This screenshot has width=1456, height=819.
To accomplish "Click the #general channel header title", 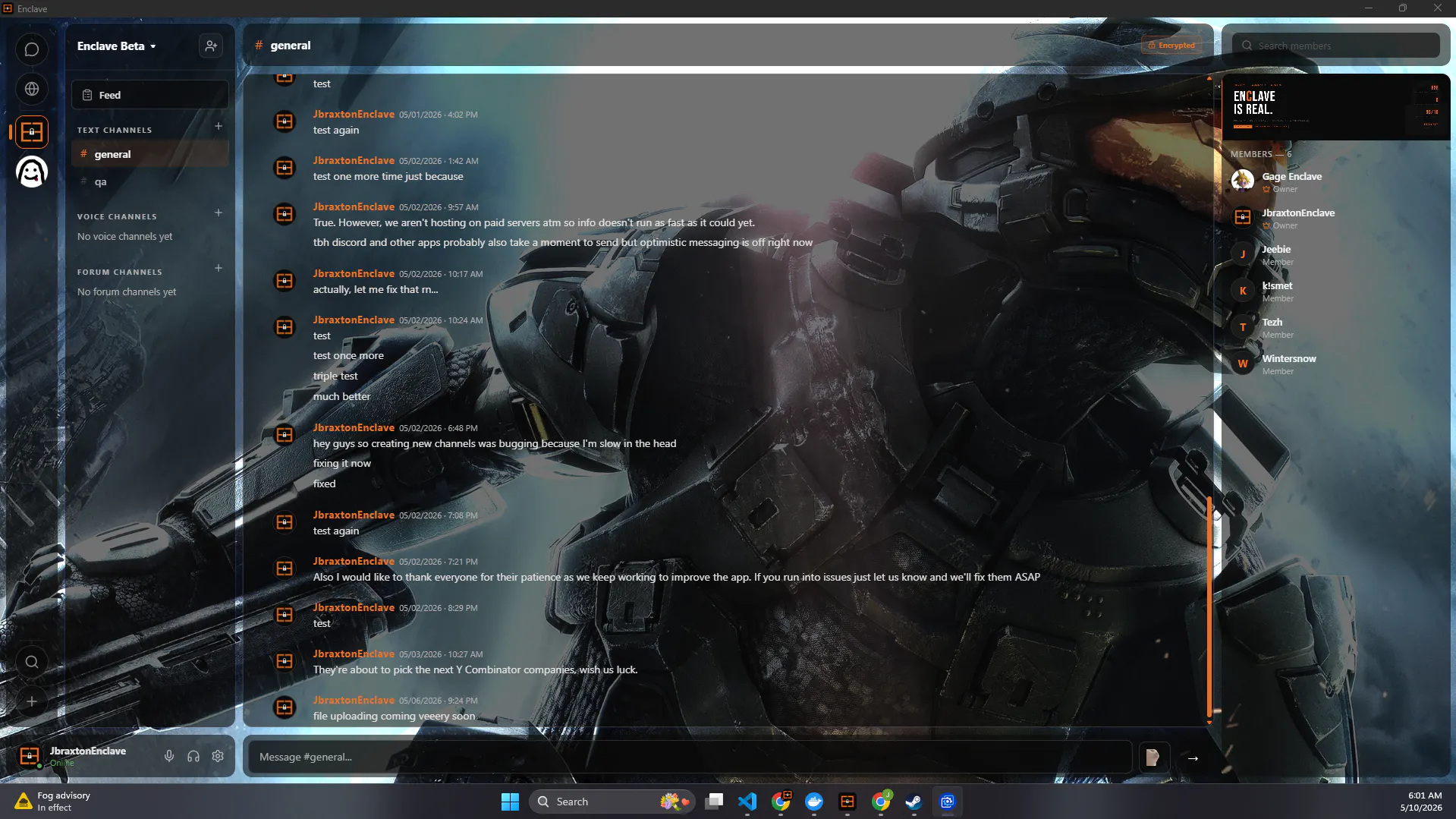I will 291,46.
